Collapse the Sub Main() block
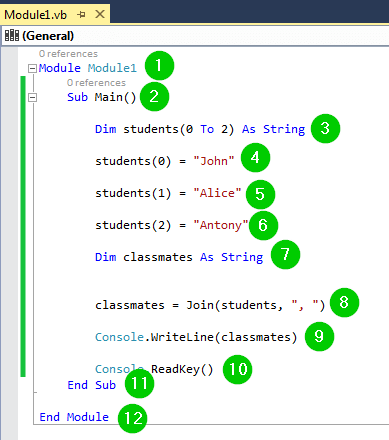The image size is (389, 440). [x=32, y=97]
